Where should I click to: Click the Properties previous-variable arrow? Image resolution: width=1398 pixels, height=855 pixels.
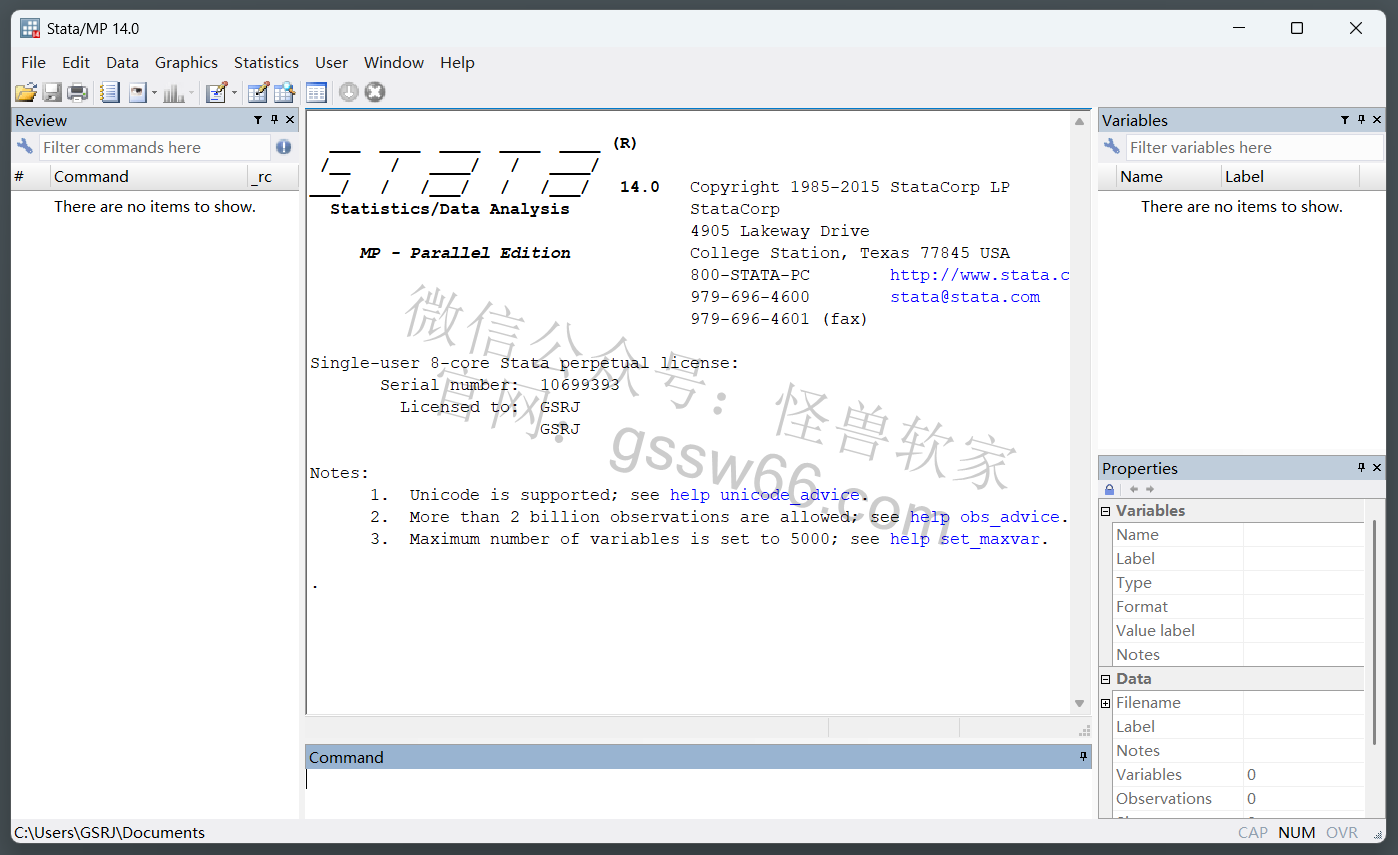pyautogui.click(x=1134, y=489)
